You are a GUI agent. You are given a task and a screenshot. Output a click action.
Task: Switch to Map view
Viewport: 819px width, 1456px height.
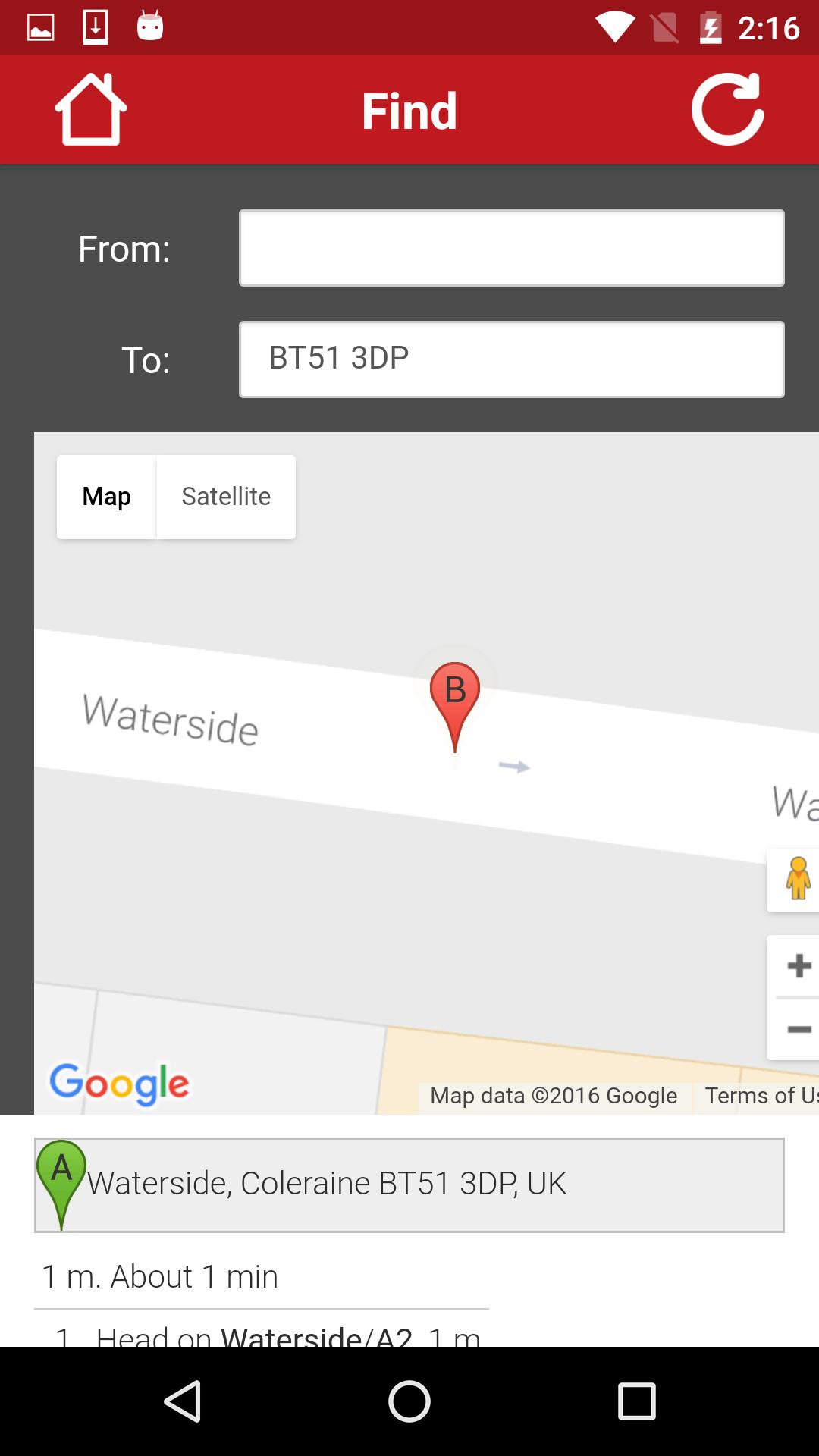(106, 497)
